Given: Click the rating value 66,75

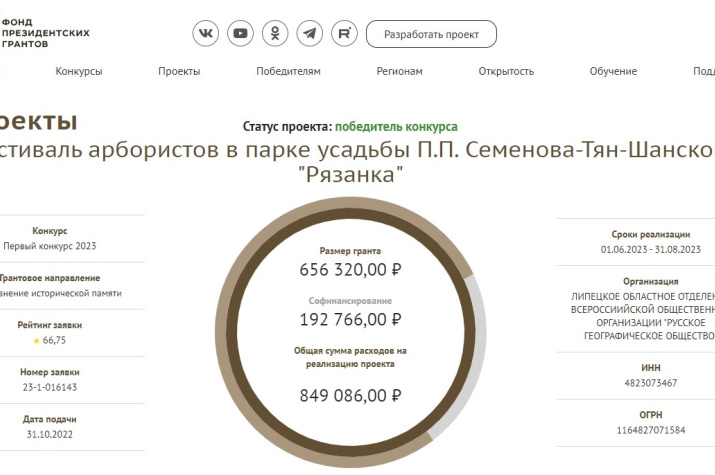Looking at the screenshot, I should 54,341.
